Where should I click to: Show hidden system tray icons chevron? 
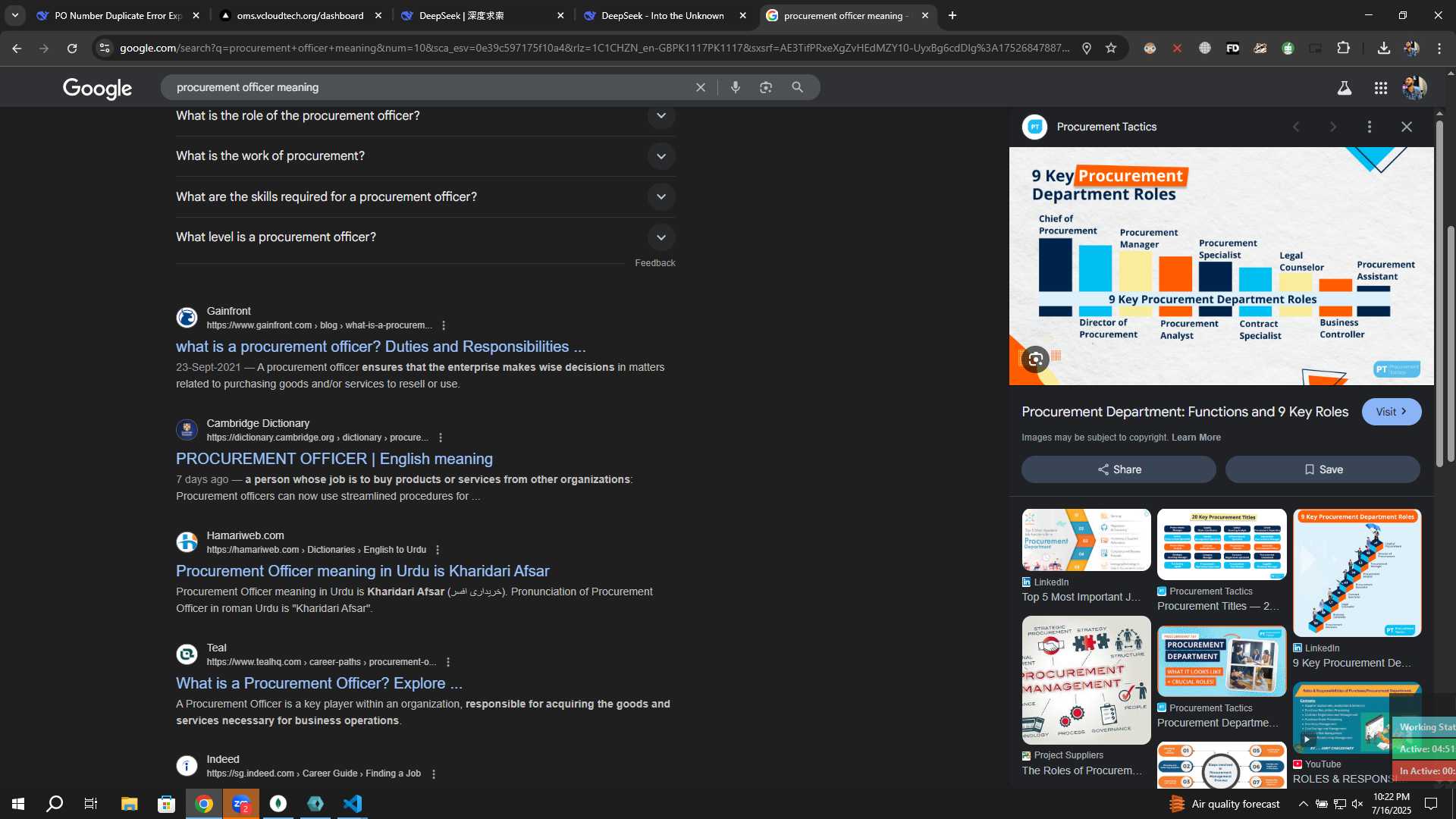point(1303,804)
